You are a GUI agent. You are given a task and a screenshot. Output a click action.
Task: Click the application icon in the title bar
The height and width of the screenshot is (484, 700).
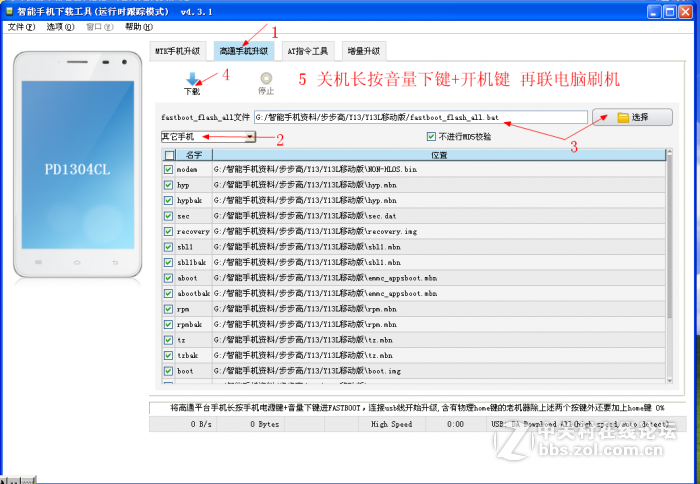coord(9,11)
